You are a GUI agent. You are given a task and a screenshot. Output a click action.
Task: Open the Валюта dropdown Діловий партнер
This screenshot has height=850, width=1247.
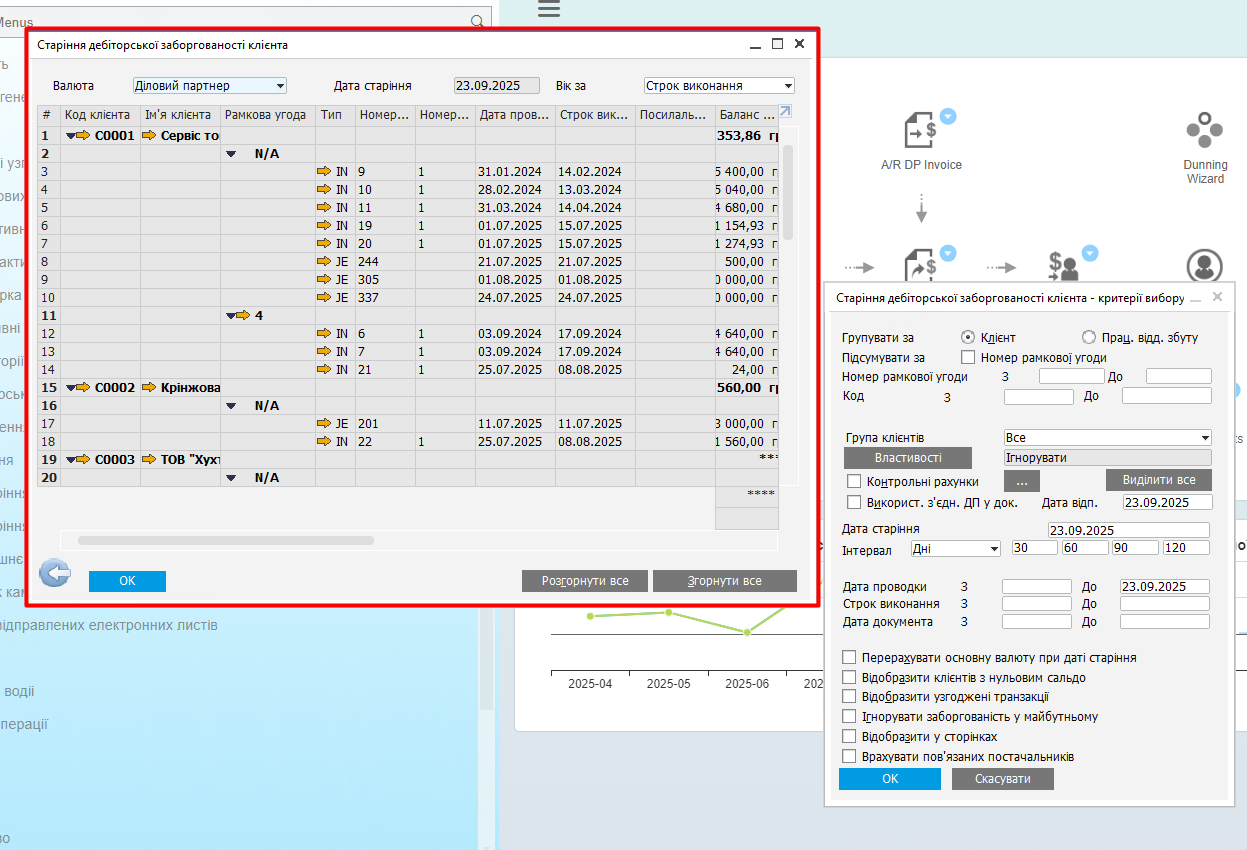pos(210,86)
